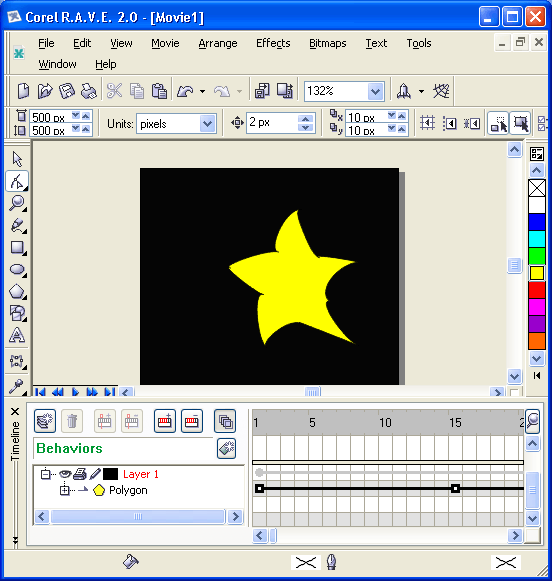Activate the Text tool

(x=17, y=335)
